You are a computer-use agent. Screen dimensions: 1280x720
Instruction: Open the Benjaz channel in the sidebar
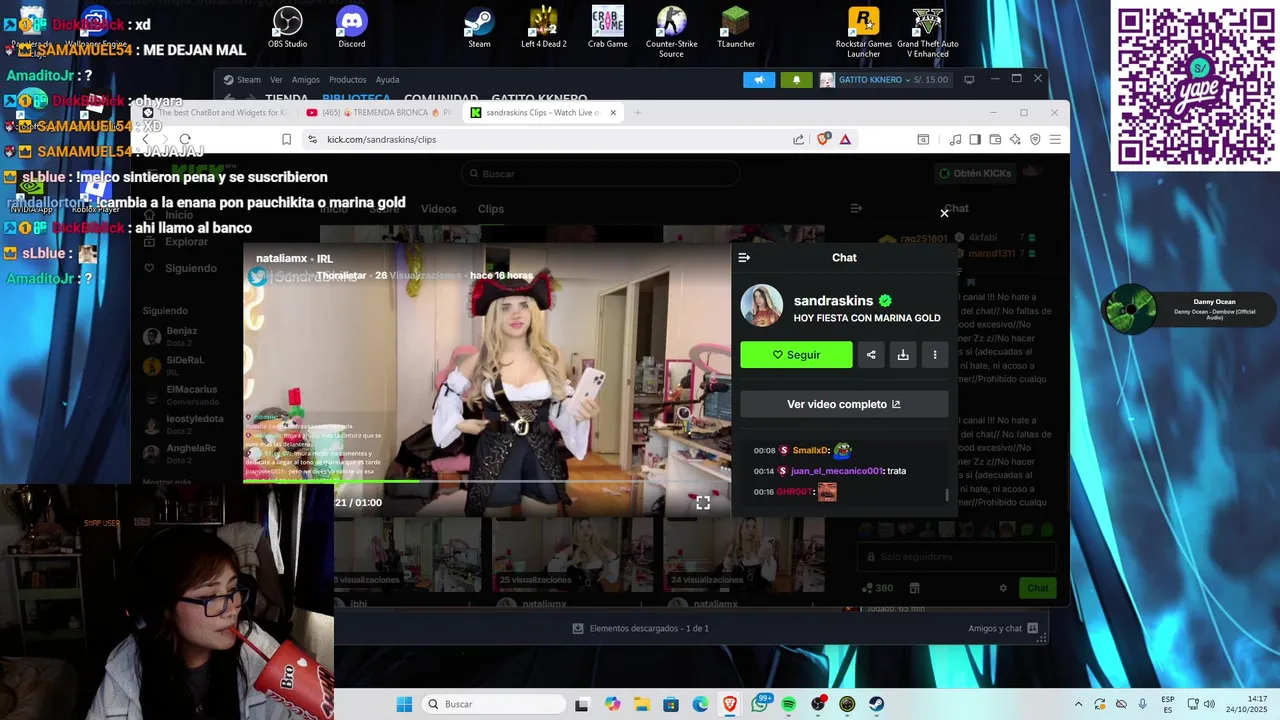pos(180,336)
